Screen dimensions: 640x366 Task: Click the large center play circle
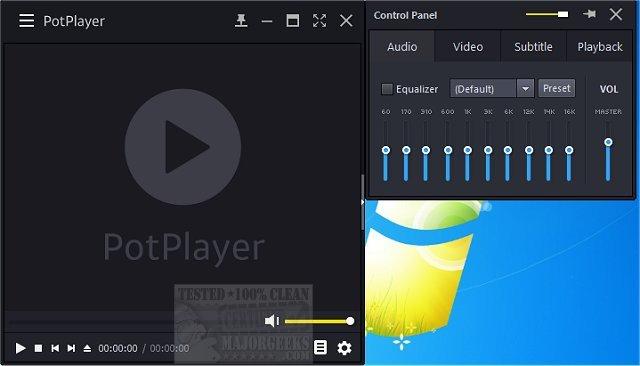(183, 147)
